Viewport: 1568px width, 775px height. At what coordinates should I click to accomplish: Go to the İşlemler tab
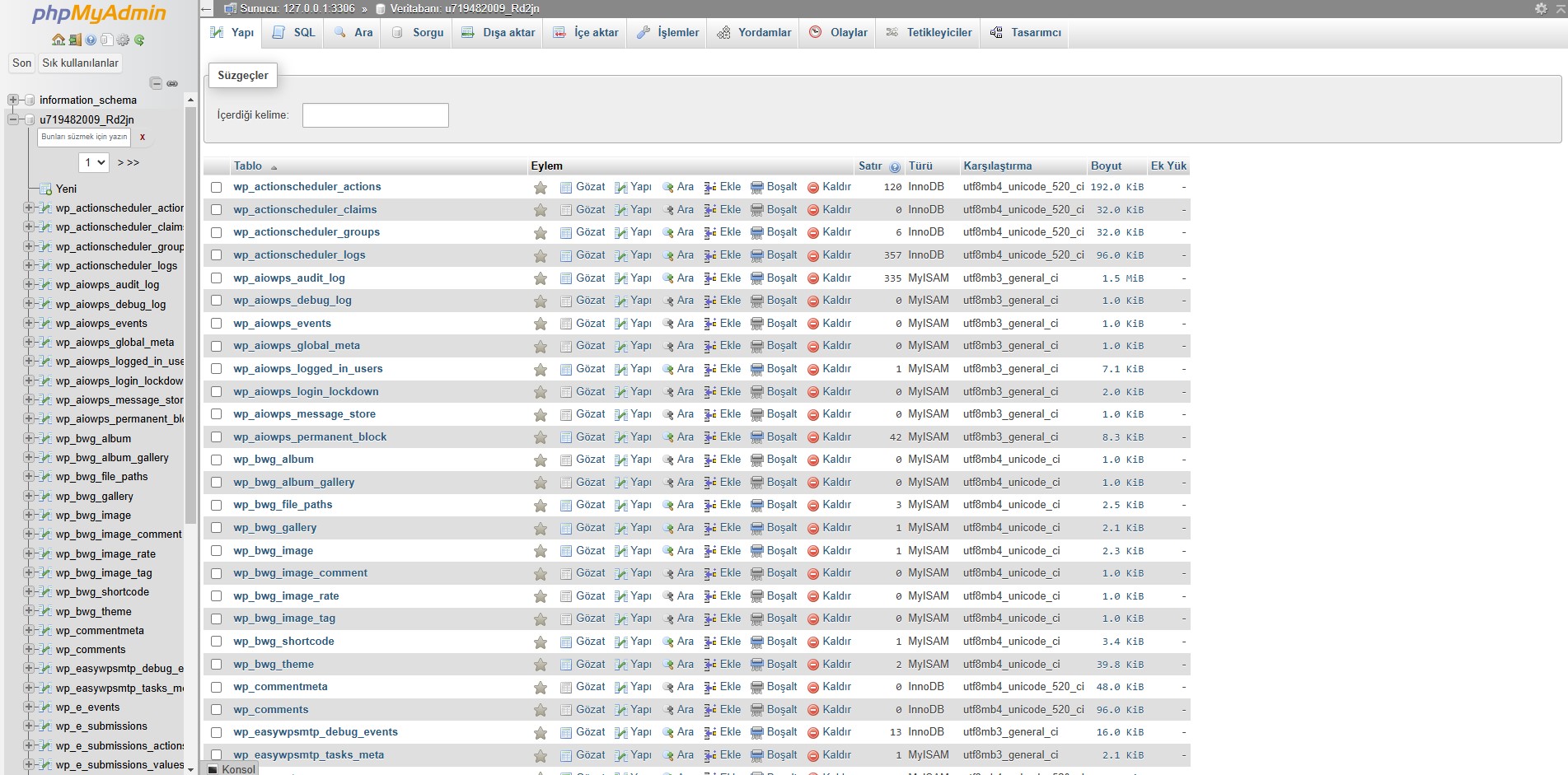(x=667, y=33)
